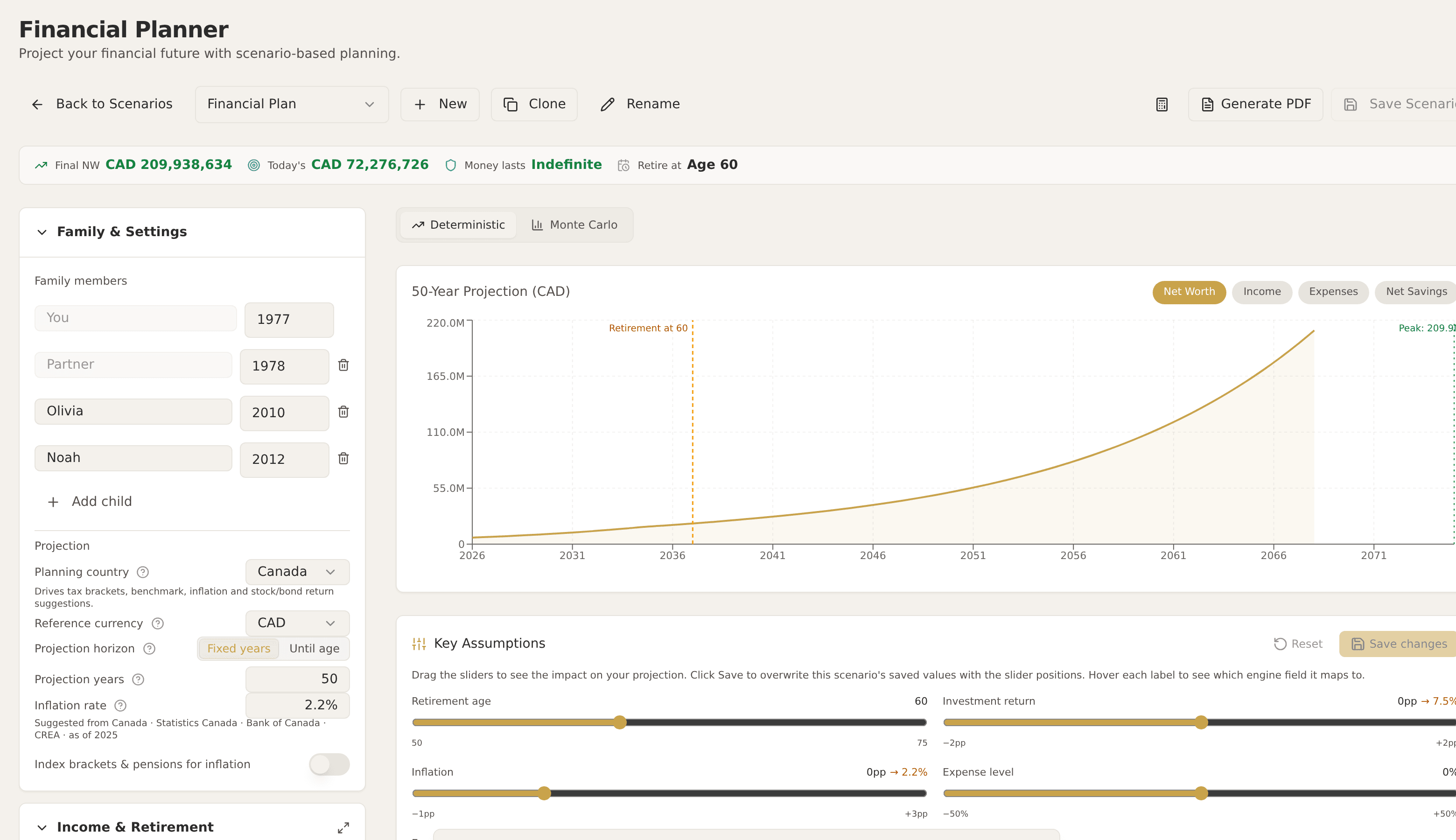Edit the Olivia name field
The width and height of the screenshot is (1456, 840).
pos(133,411)
